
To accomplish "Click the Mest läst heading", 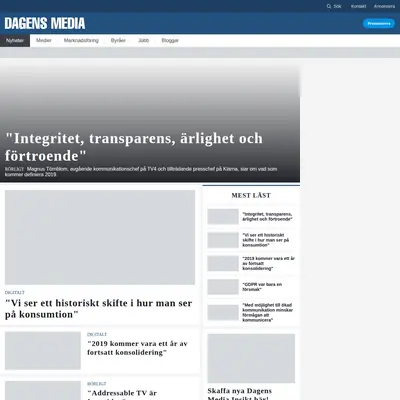I will (x=251, y=196).
